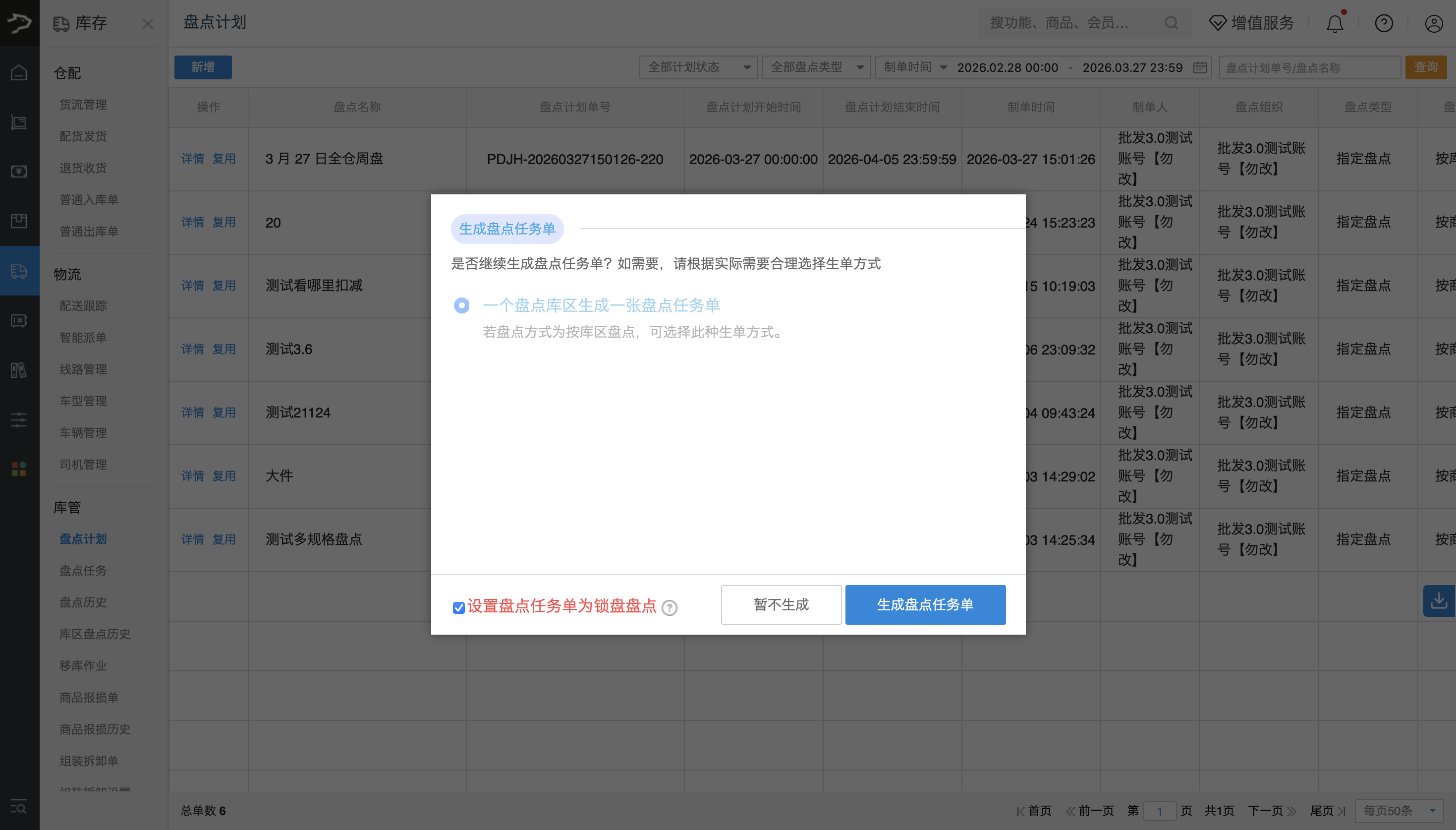The image size is (1456, 830).
Task: Expand the 全部计划状态 dropdown
Action: [x=698, y=67]
